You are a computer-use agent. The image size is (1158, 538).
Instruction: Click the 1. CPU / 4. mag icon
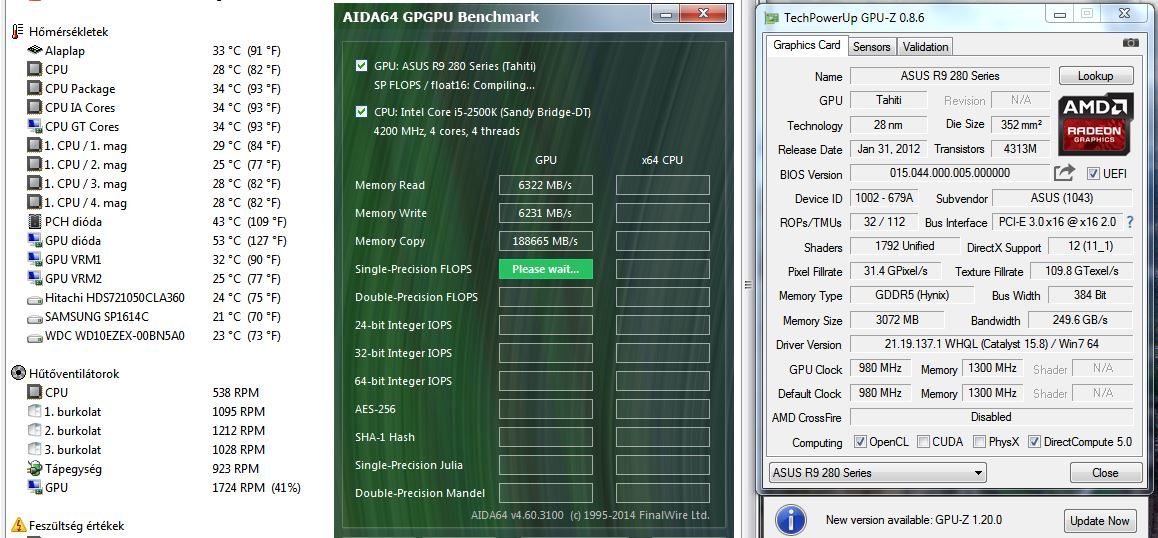[x=35, y=202]
